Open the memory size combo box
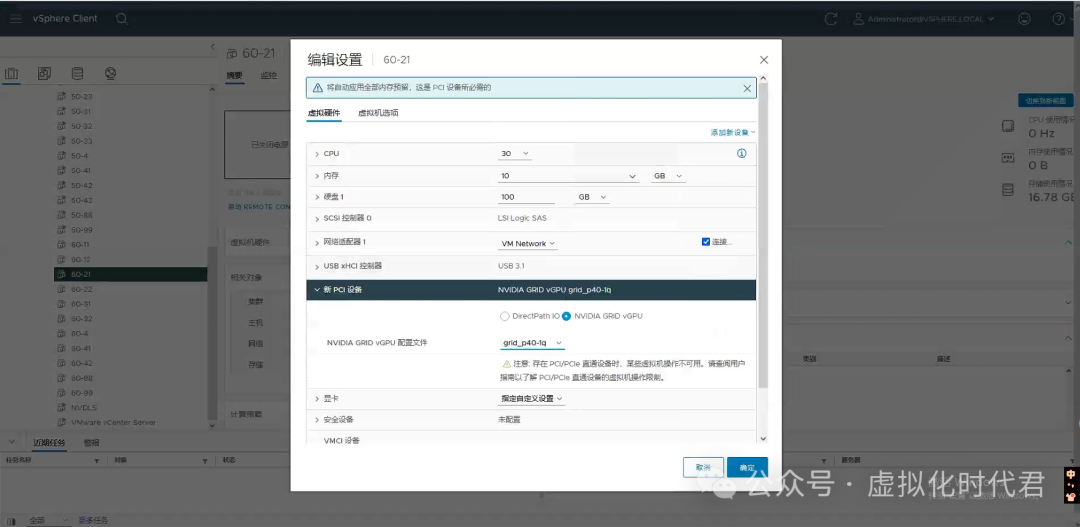 pyautogui.click(x=569, y=176)
